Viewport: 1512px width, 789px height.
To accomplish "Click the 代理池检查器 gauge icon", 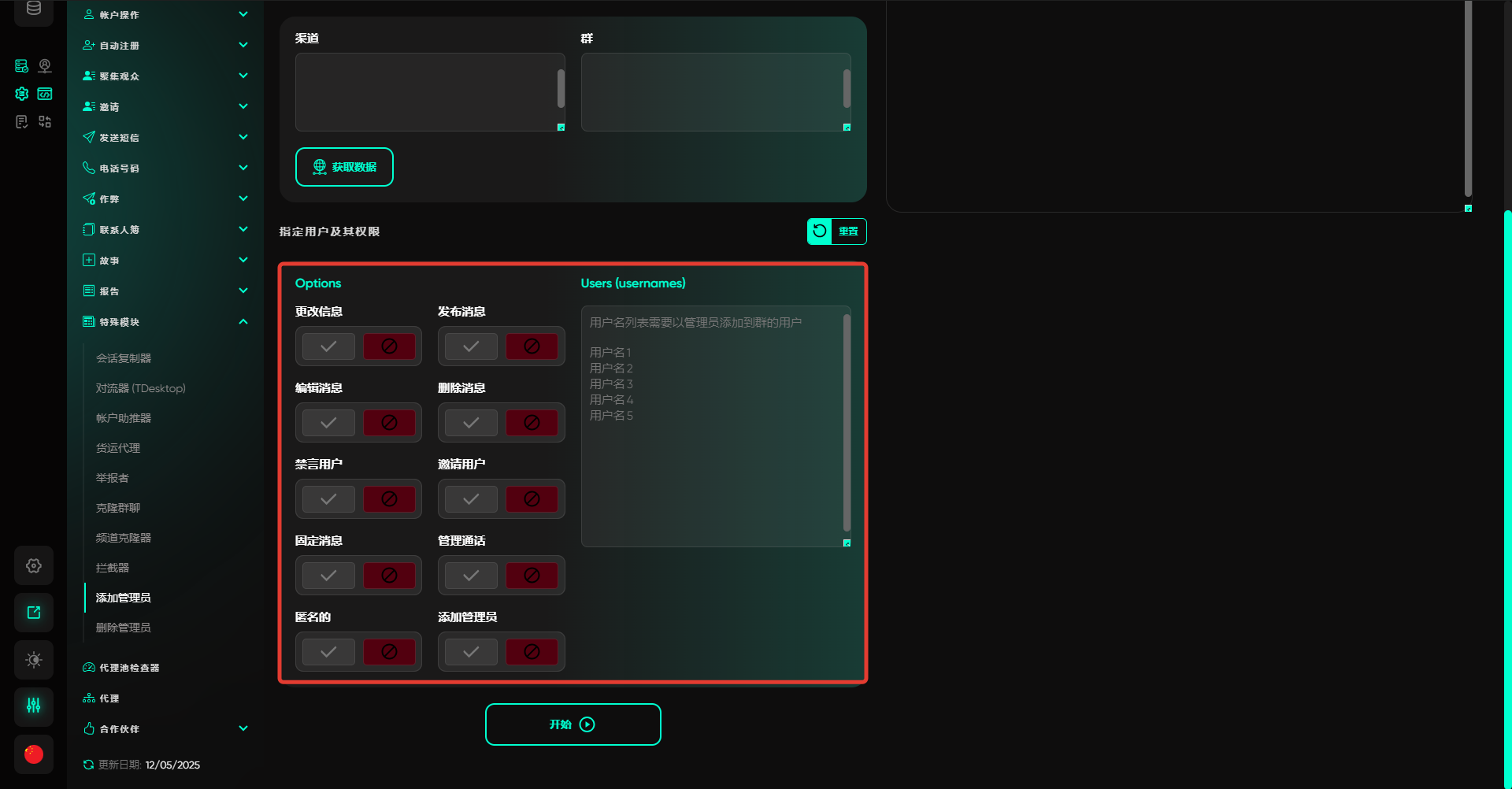I will pos(89,668).
